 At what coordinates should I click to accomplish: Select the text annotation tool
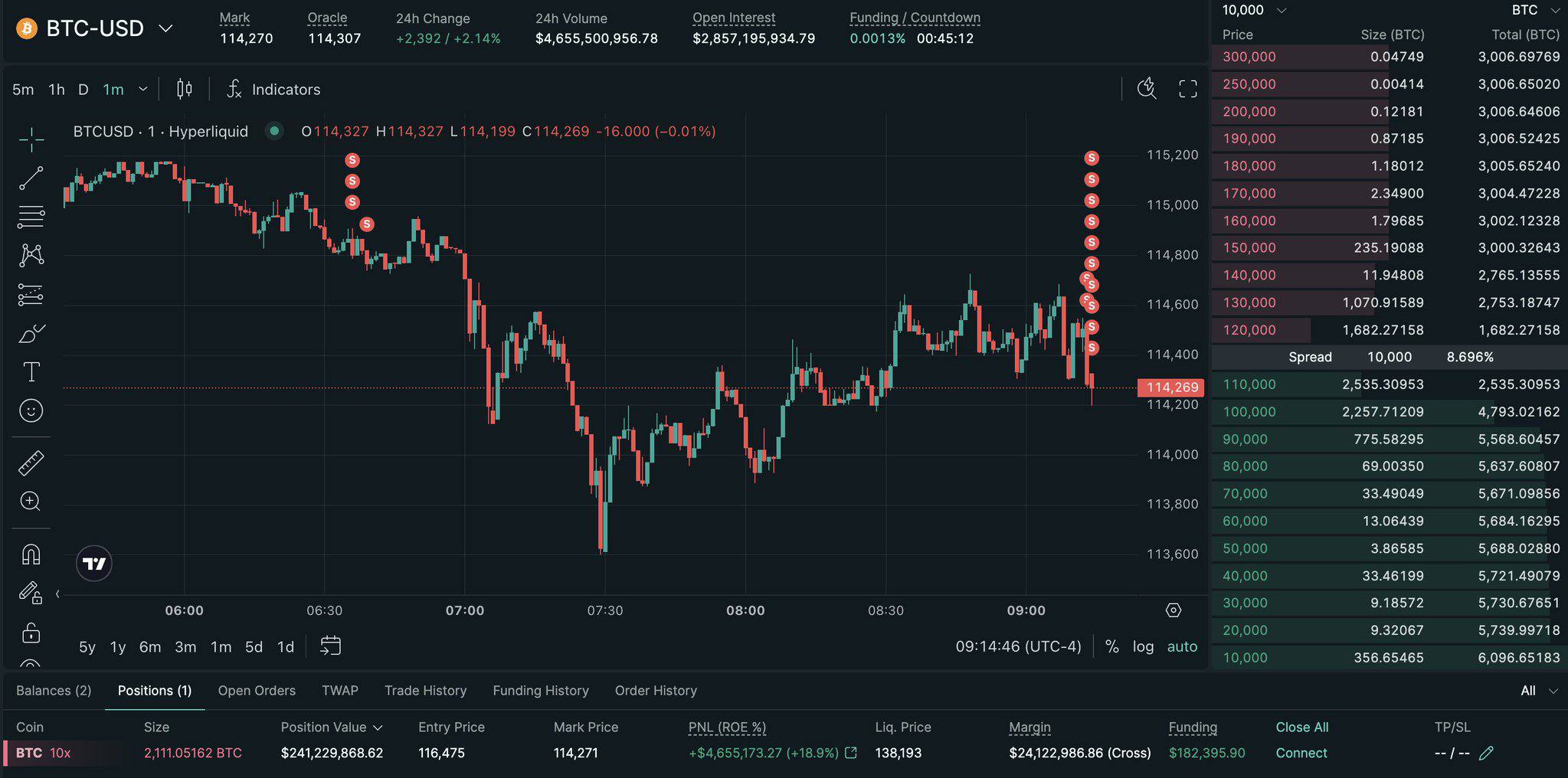point(31,372)
